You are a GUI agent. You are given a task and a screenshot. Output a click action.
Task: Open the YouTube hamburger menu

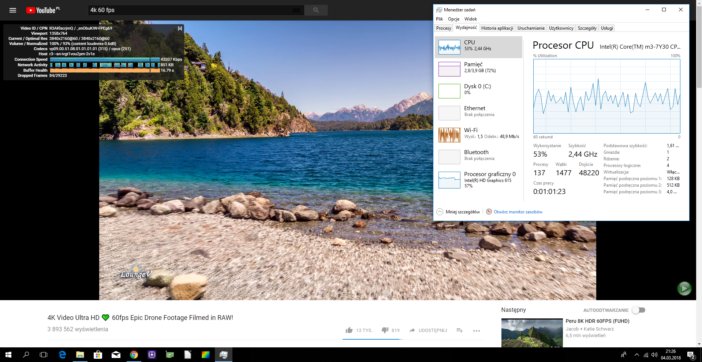(13, 10)
